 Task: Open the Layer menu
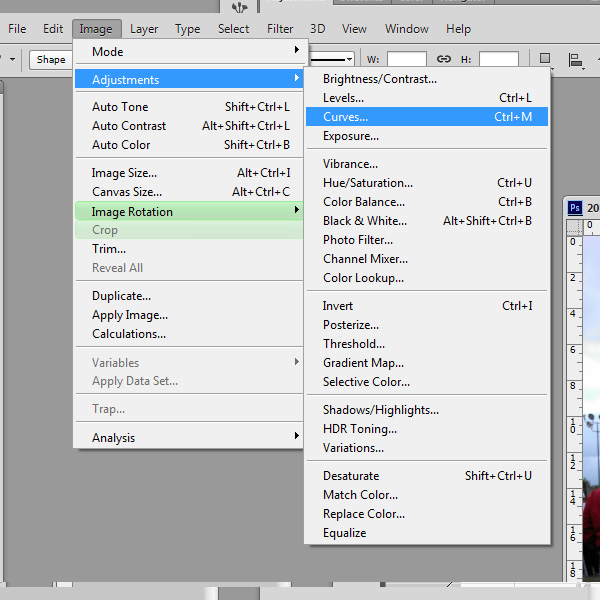[x=144, y=29]
